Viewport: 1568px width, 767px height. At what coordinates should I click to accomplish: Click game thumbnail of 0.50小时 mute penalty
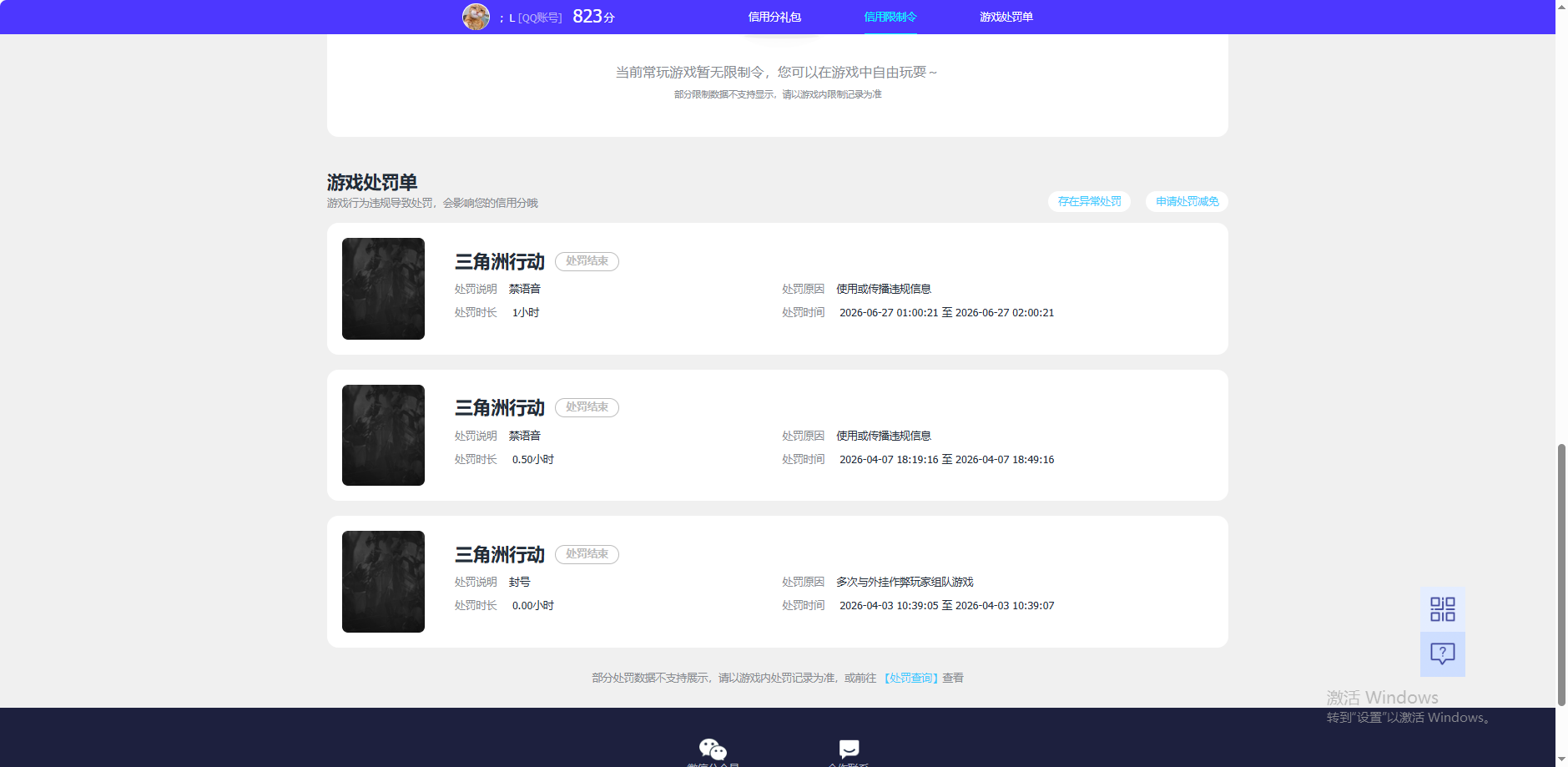pos(383,435)
